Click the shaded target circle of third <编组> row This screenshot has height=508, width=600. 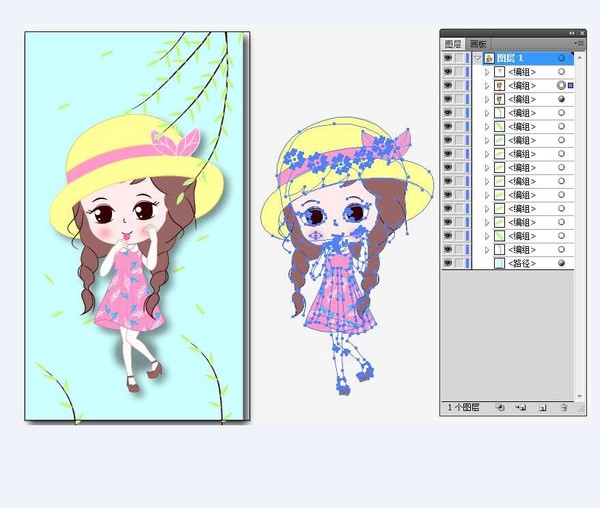click(561, 99)
